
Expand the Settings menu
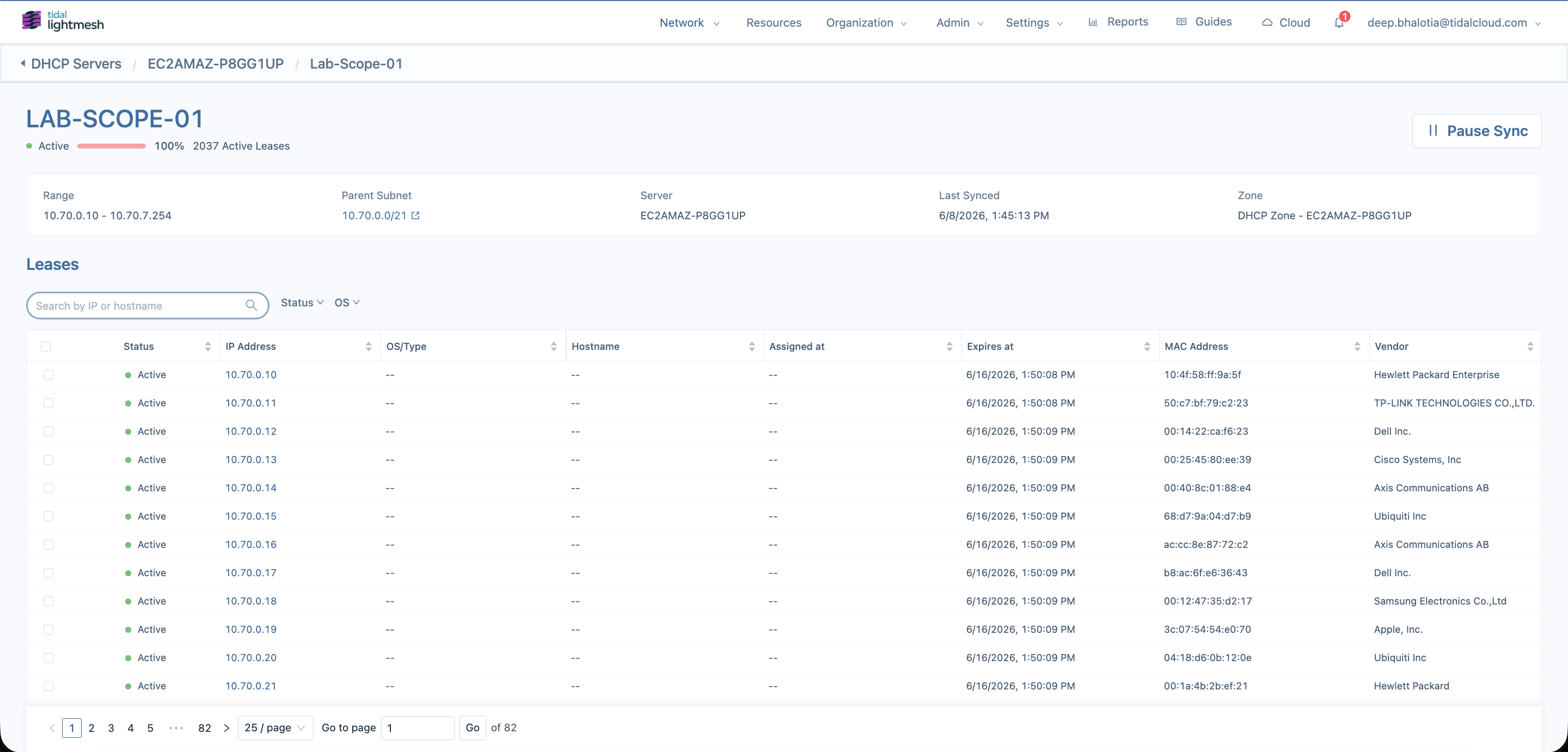coord(1034,22)
